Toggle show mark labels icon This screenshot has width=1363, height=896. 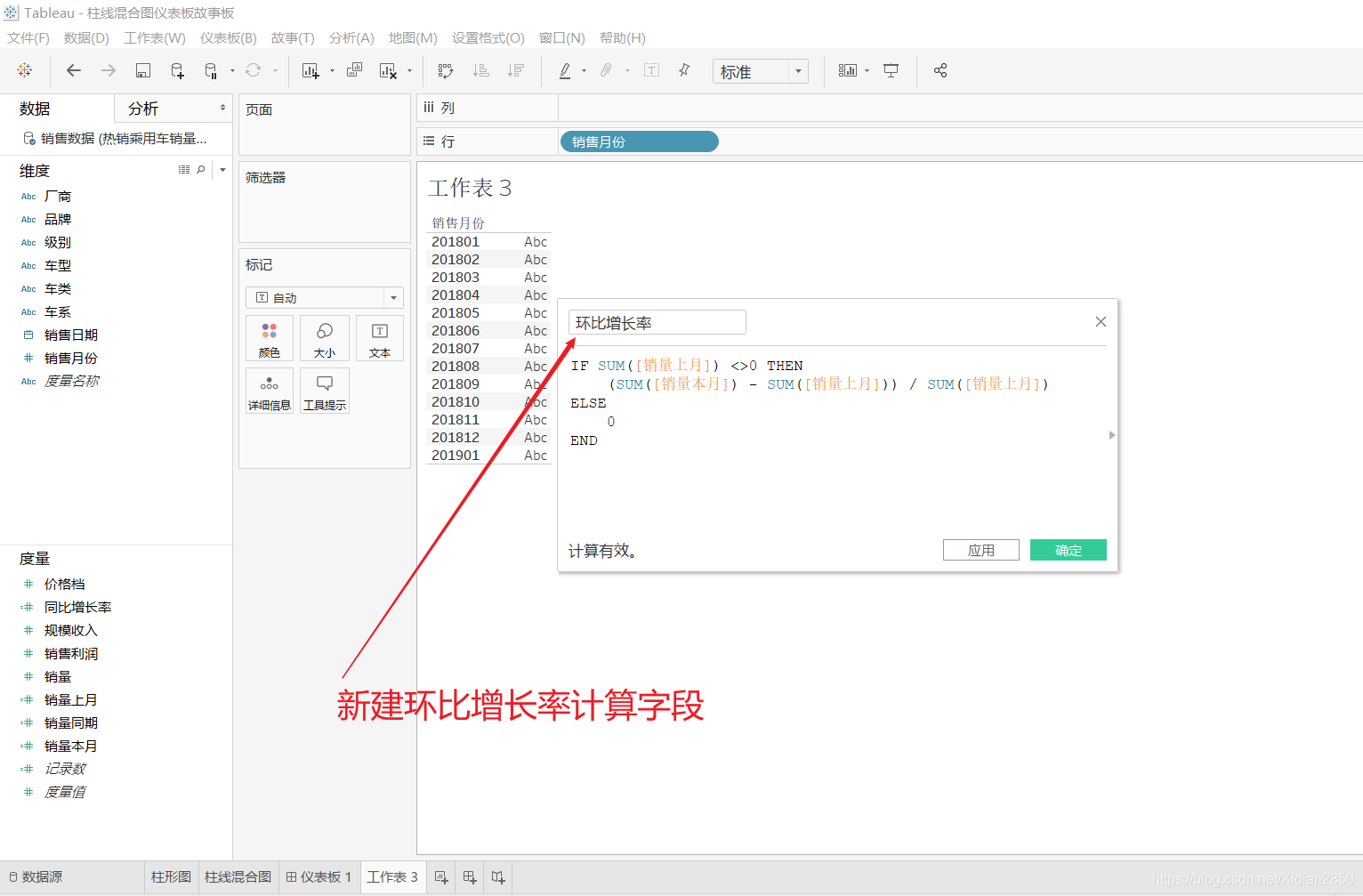651,70
